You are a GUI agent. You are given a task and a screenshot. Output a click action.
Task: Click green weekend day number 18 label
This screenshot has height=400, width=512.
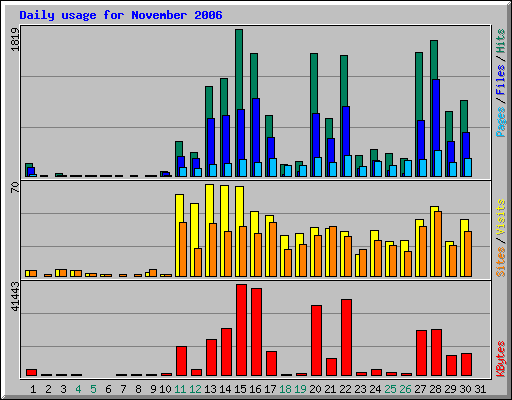[x=285, y=389]
